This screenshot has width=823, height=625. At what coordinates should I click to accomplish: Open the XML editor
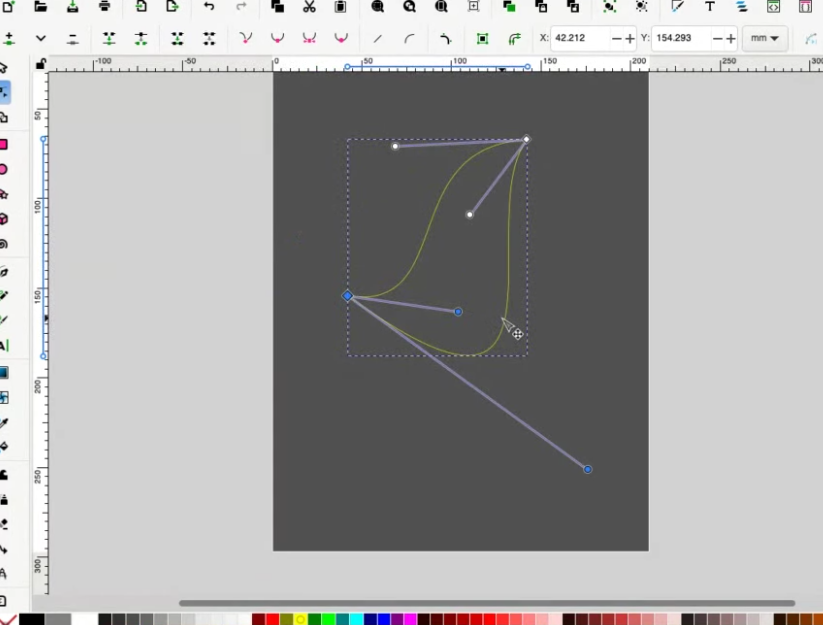click(773, 6)
